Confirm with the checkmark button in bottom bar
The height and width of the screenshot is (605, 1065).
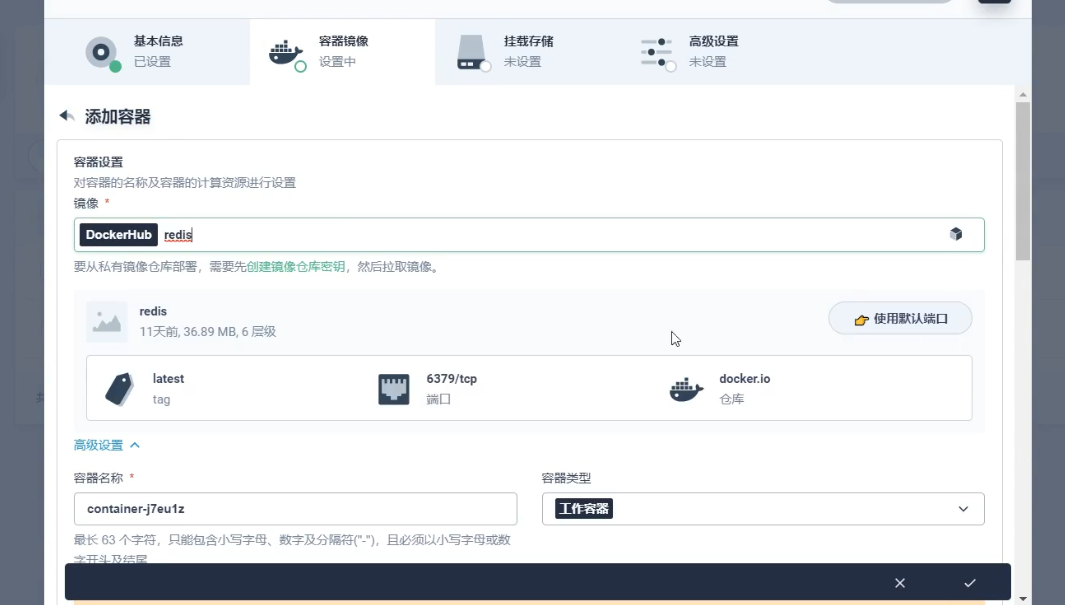pyautogui.click(x=970, y=583)
